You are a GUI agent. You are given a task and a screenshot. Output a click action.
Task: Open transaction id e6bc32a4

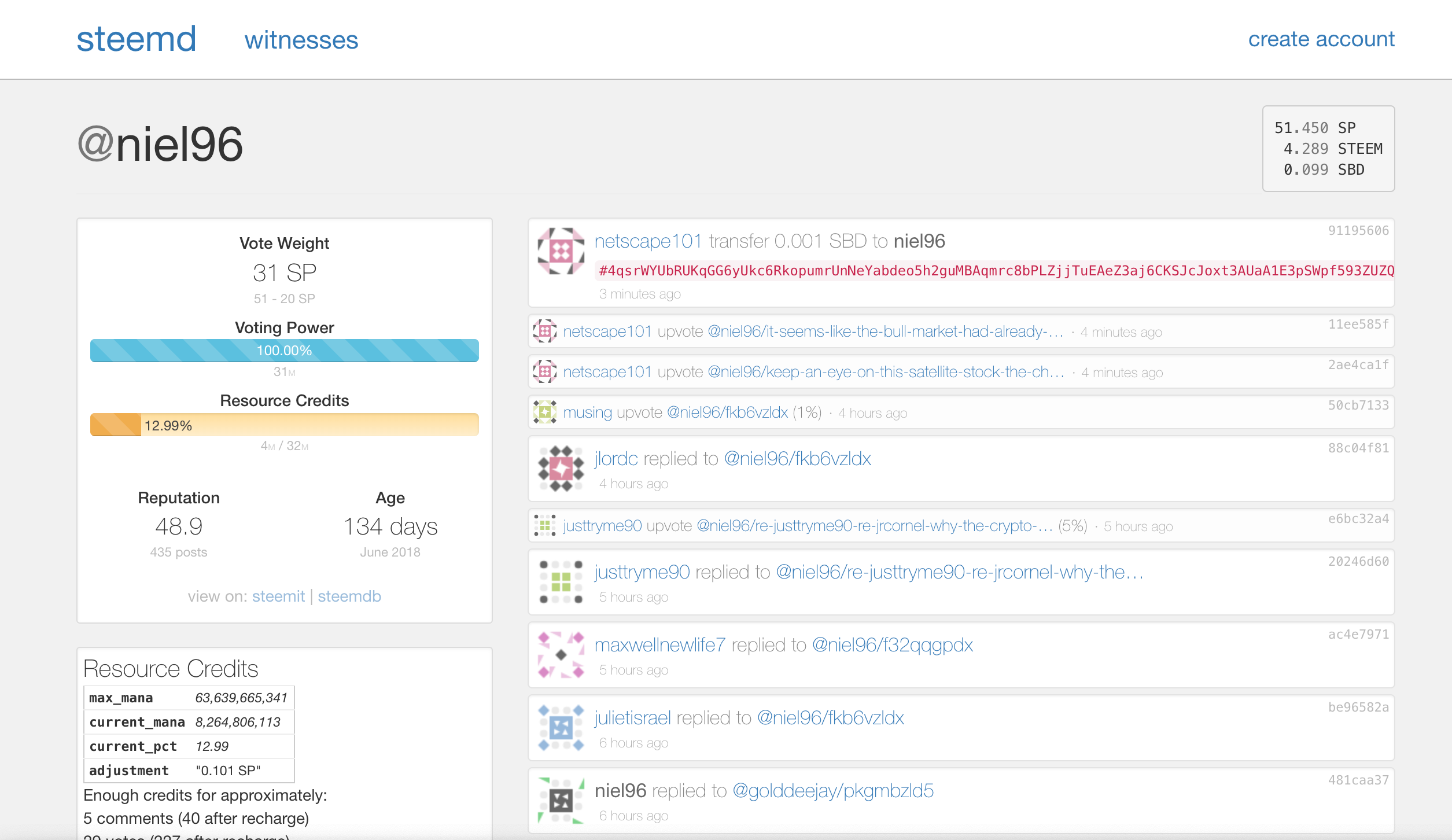[1358, 519]
